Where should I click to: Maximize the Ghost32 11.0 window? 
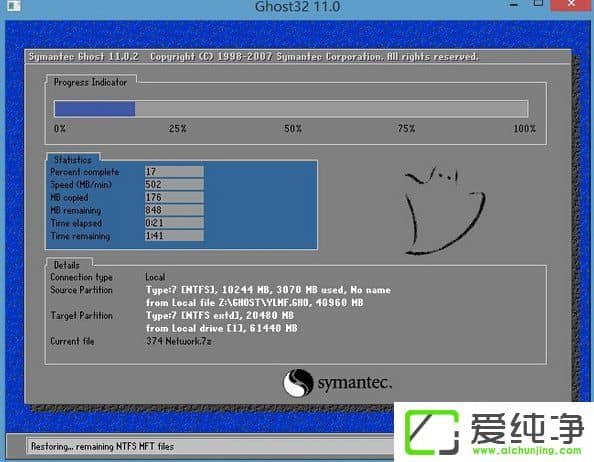(538, 4)
